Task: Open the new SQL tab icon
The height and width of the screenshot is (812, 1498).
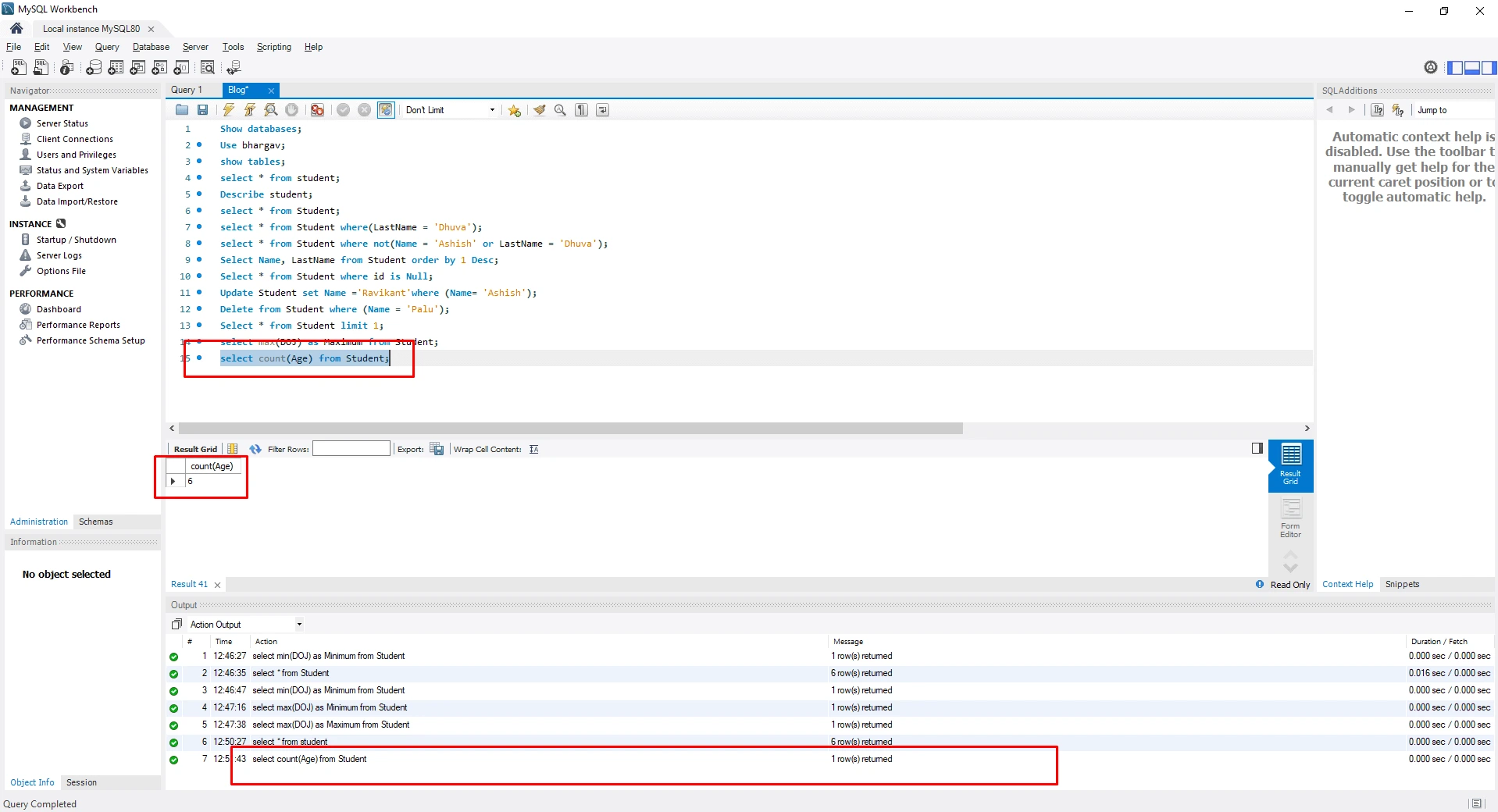Action: coord(19,68)
